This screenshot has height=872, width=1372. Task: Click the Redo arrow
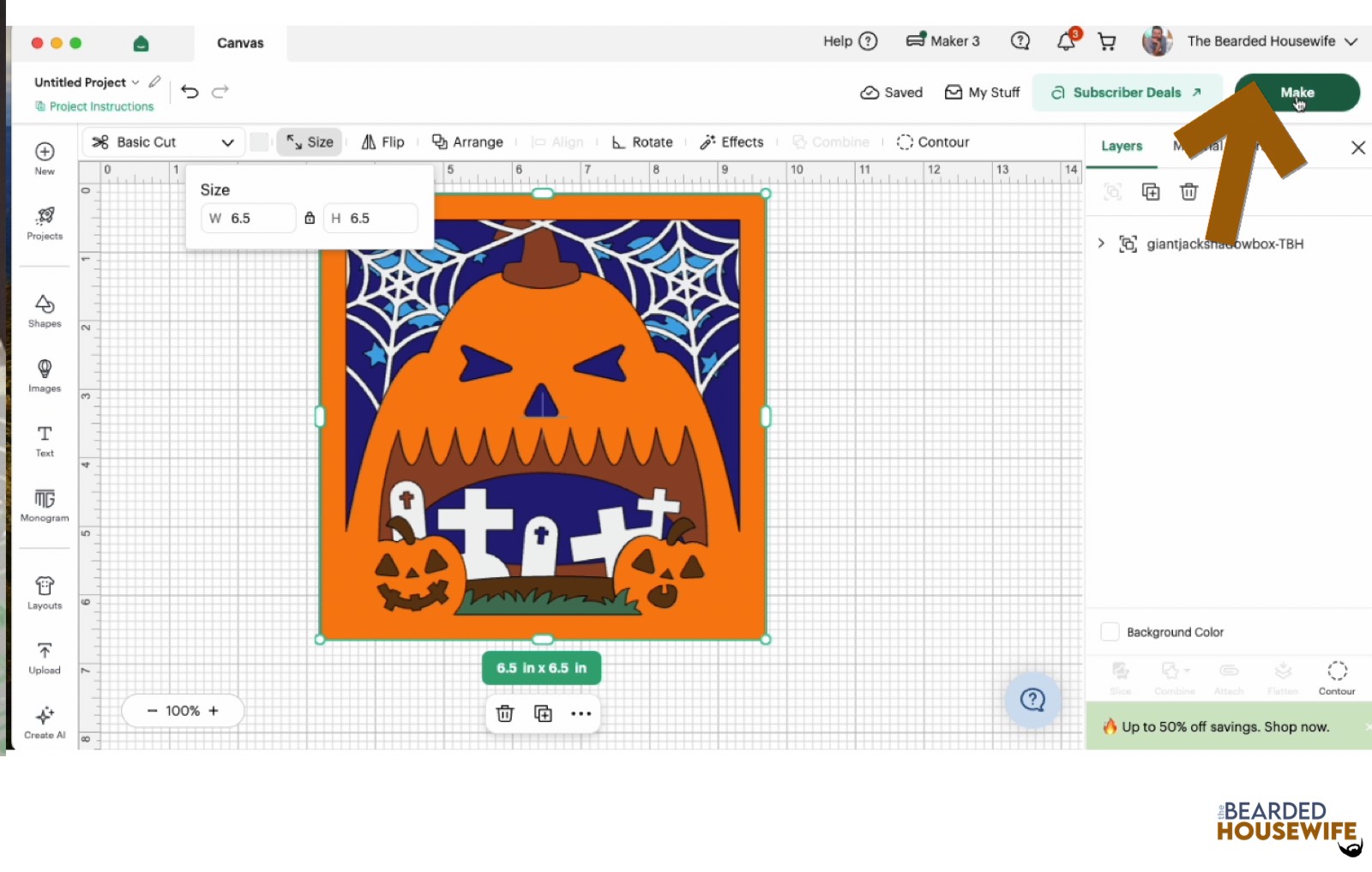(x=220, y=92)
